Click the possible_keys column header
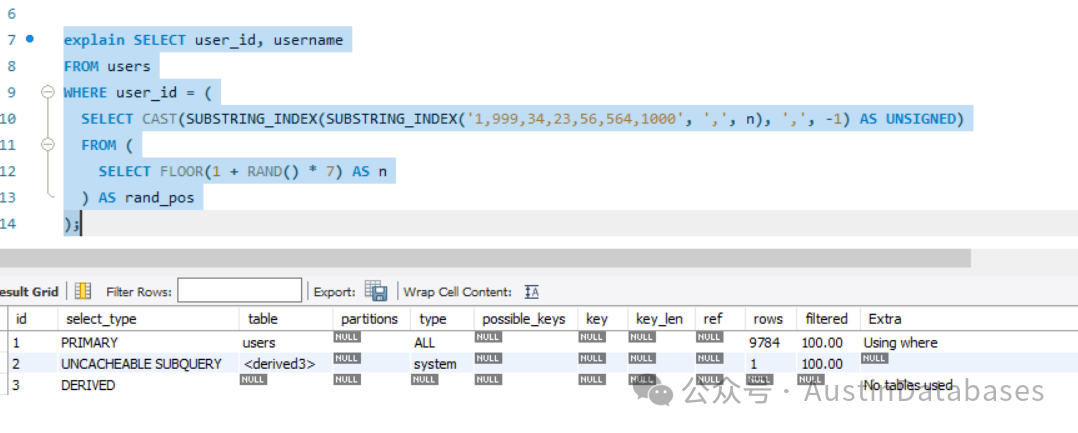 coord(524,319)
